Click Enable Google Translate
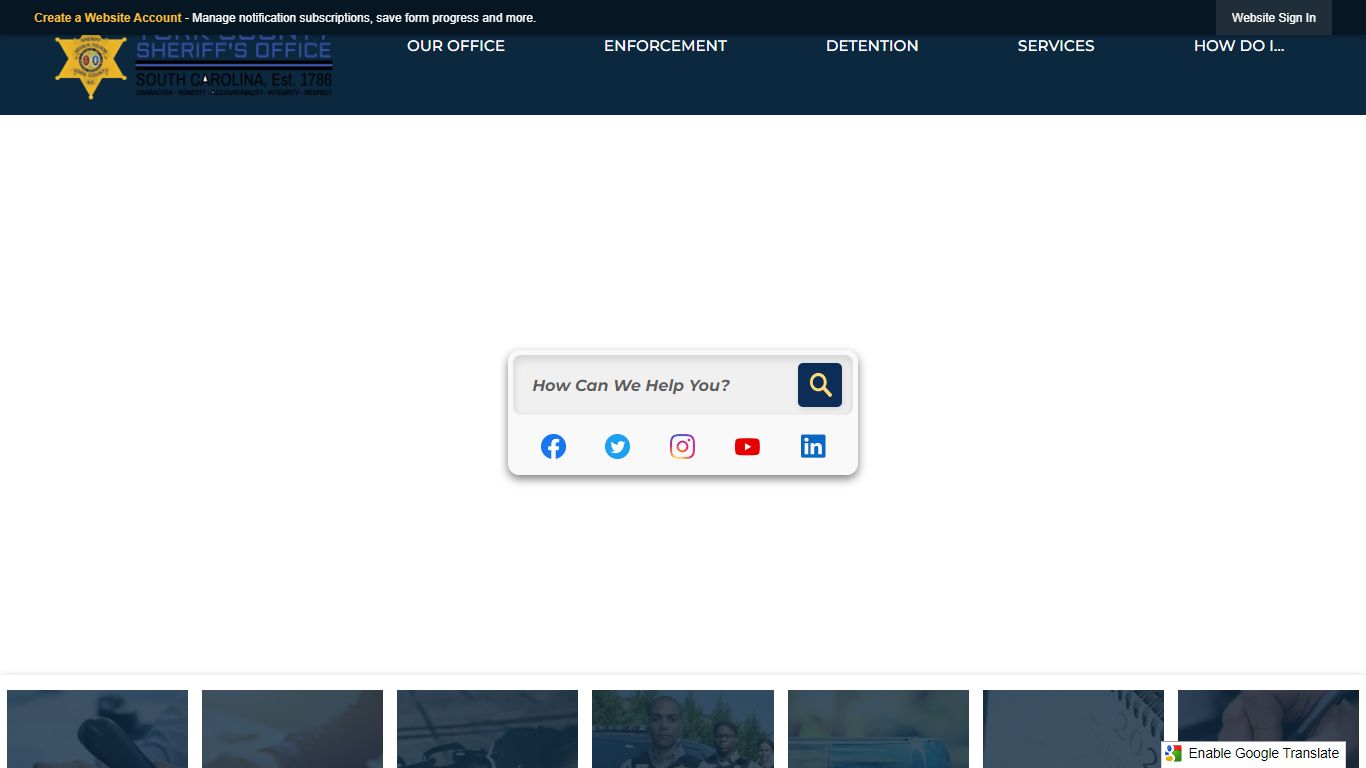The image size is (1366, 768). tap(1263, 753)
